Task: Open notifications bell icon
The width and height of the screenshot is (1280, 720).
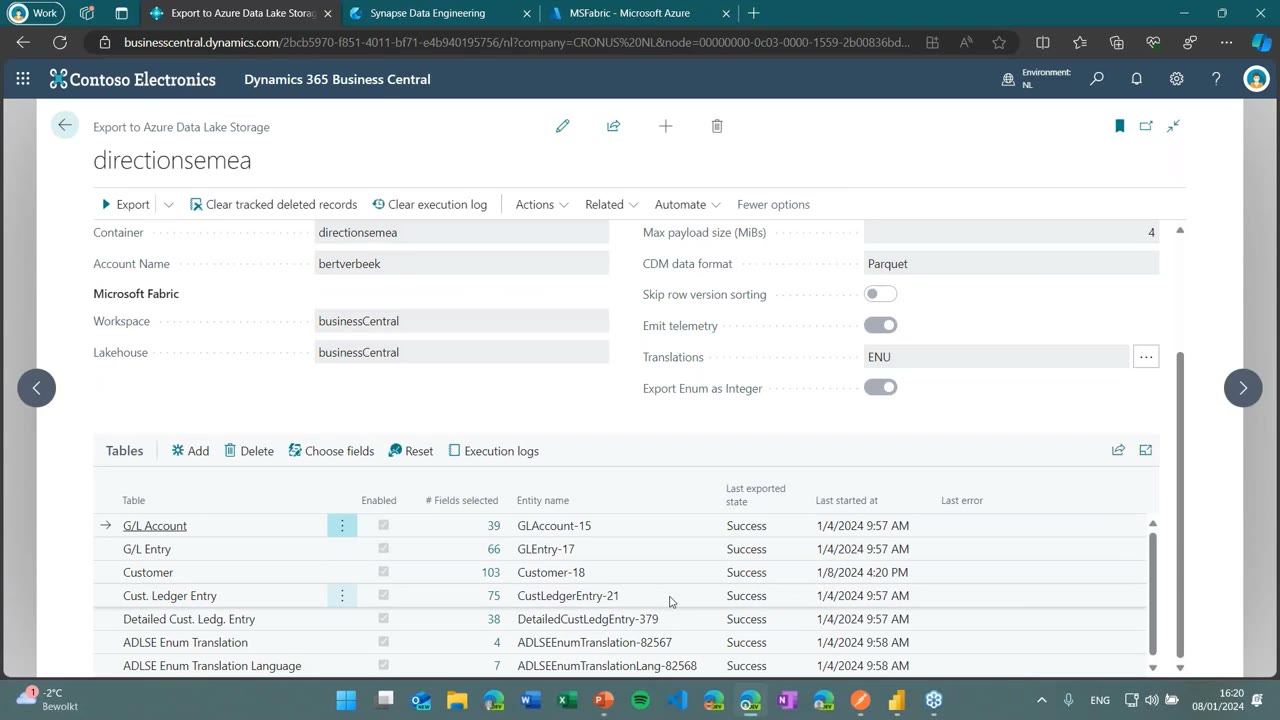Action: point(1137,79)
